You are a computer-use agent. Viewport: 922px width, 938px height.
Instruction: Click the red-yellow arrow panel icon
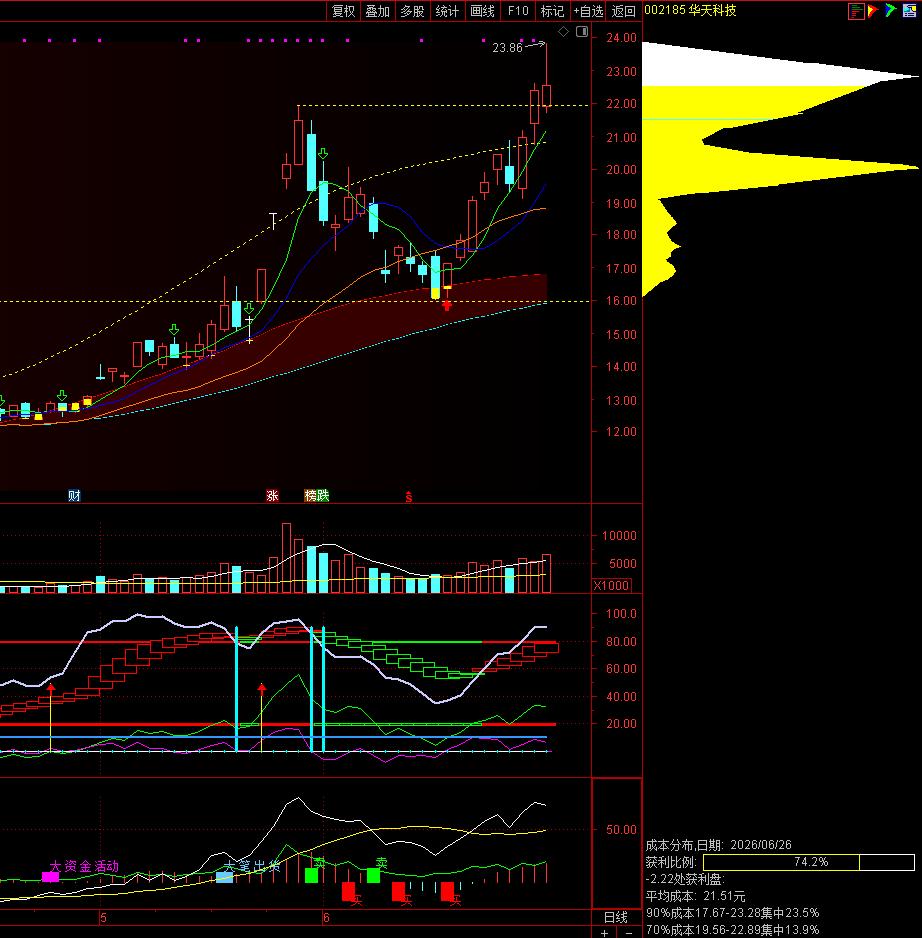point(873,11)
